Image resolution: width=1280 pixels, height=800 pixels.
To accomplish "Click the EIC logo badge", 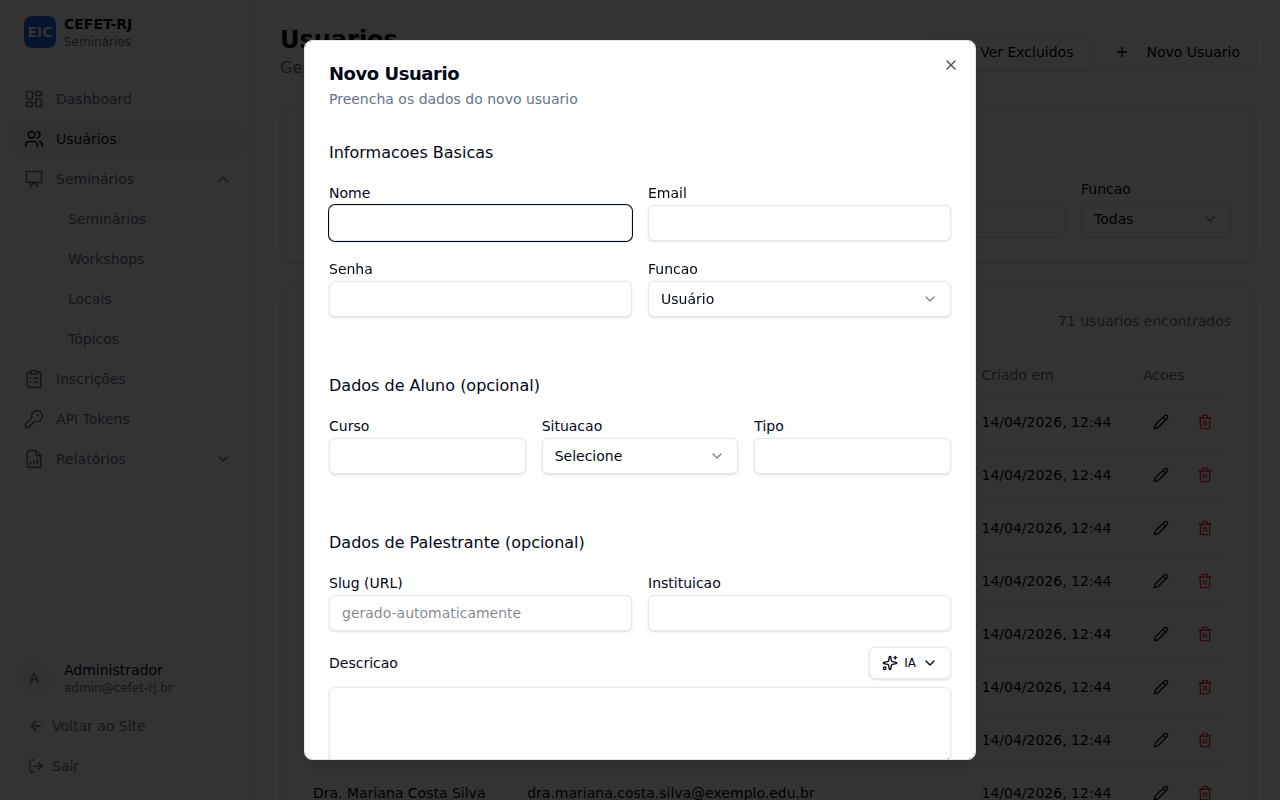I will pyautogui.click(x=40, y=32).
